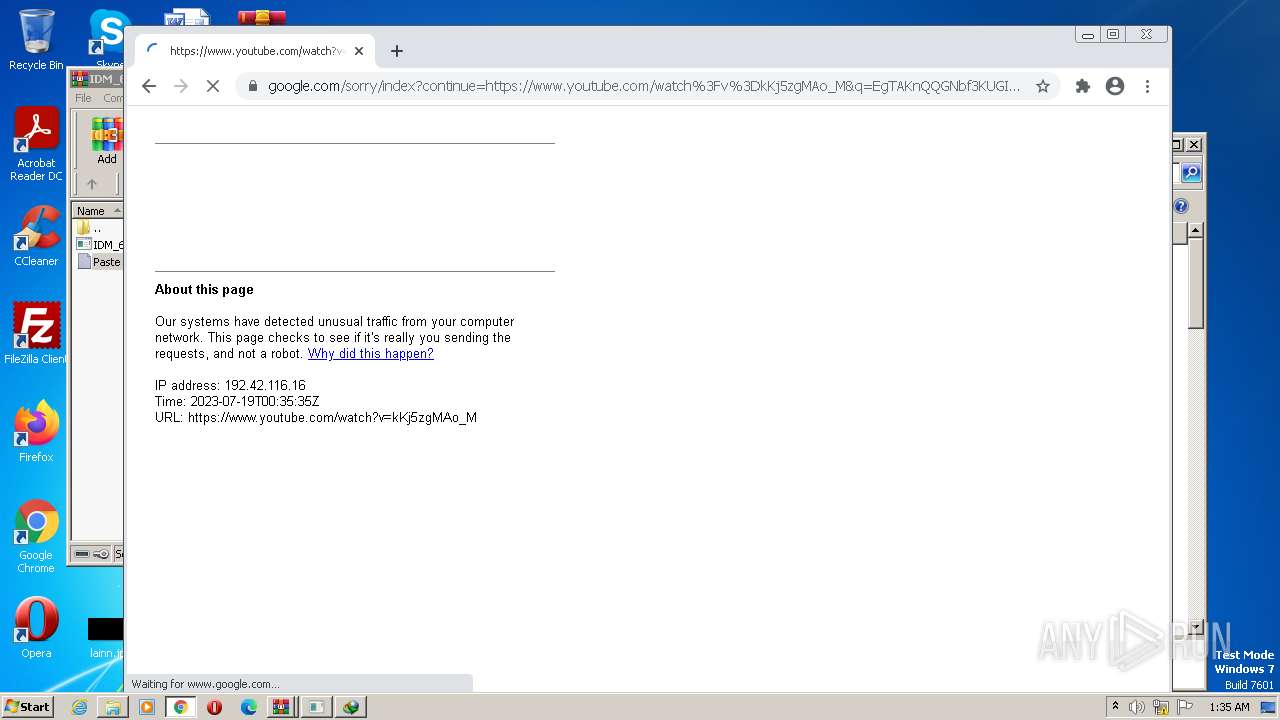Open the help question mark in background window

click(x=1181, y=206)
